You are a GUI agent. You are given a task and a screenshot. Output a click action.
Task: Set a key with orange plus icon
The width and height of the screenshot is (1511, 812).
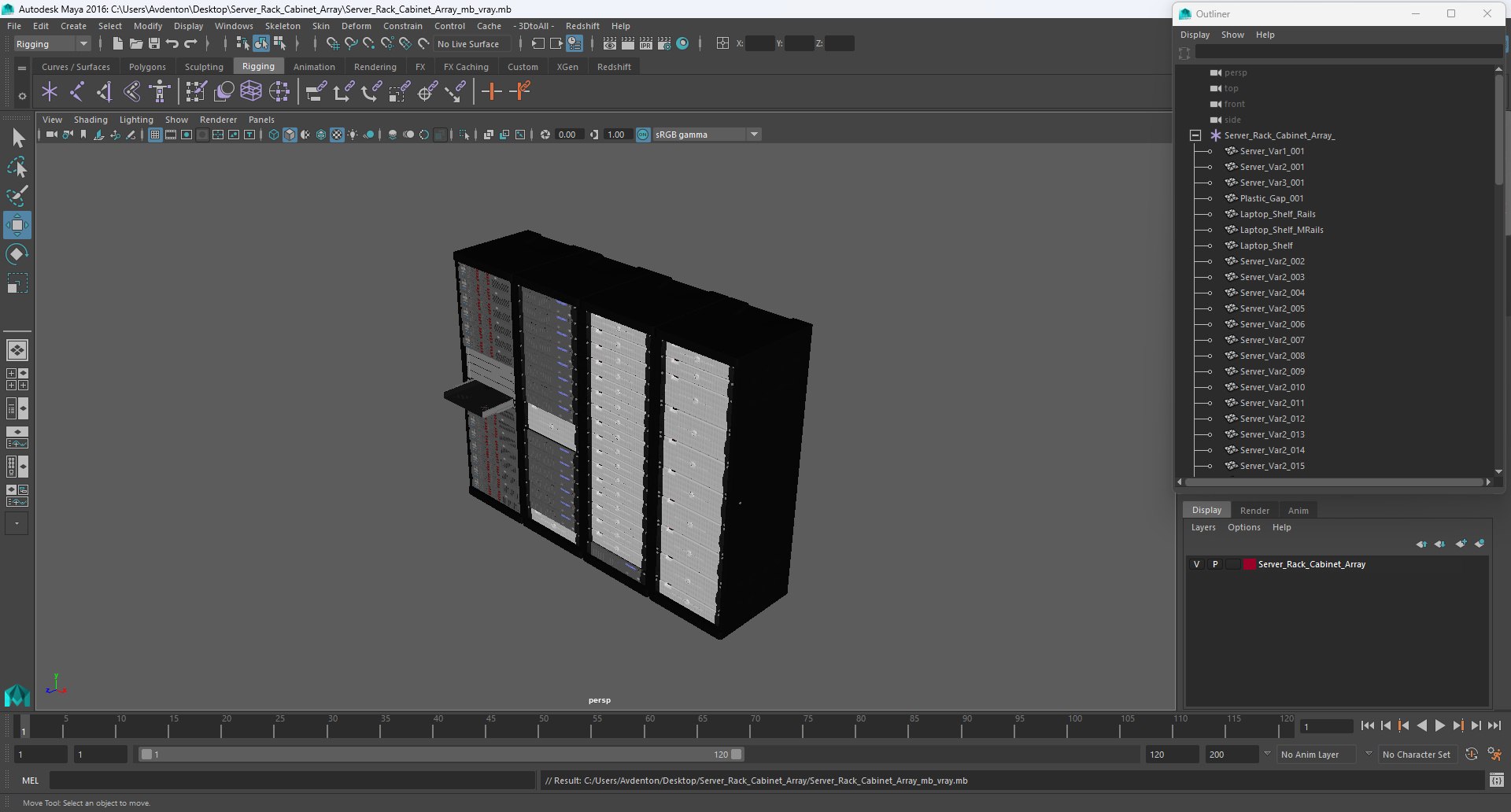point(491,92)
